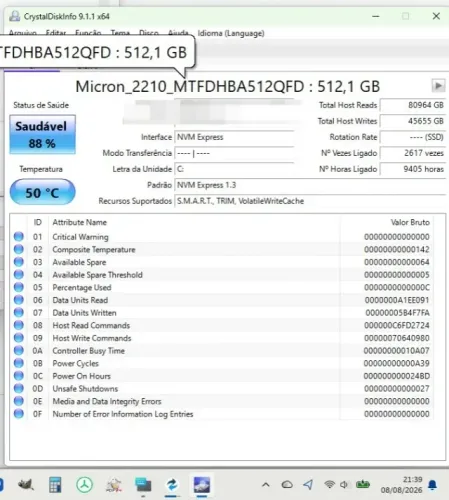Open the Tema menu

[120, 33]
